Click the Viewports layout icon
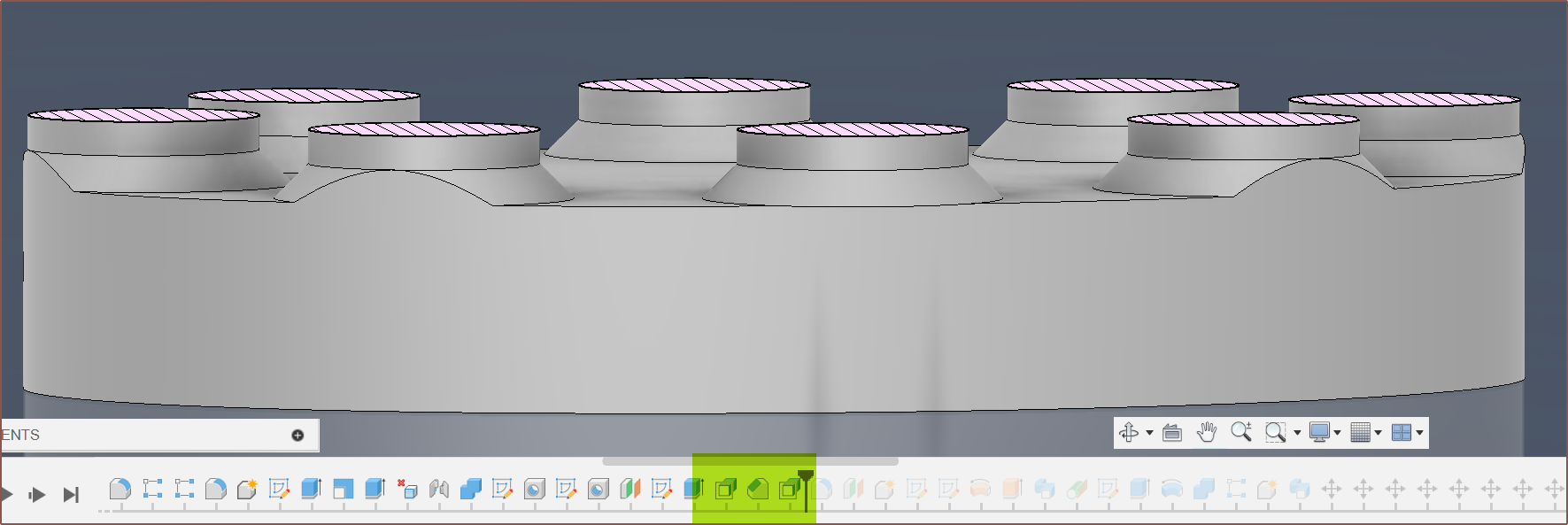This screenshot has height=525, width=1568. point(1402,433)
